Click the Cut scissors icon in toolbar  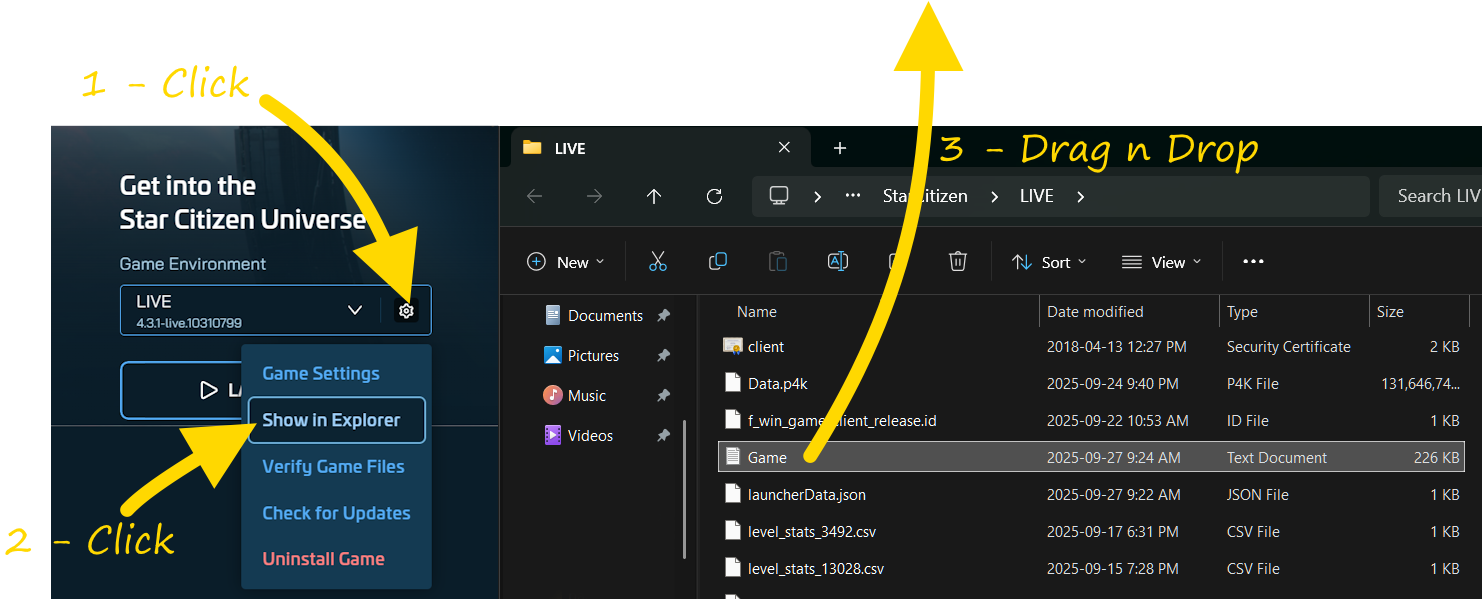click(x=657, y=262)
